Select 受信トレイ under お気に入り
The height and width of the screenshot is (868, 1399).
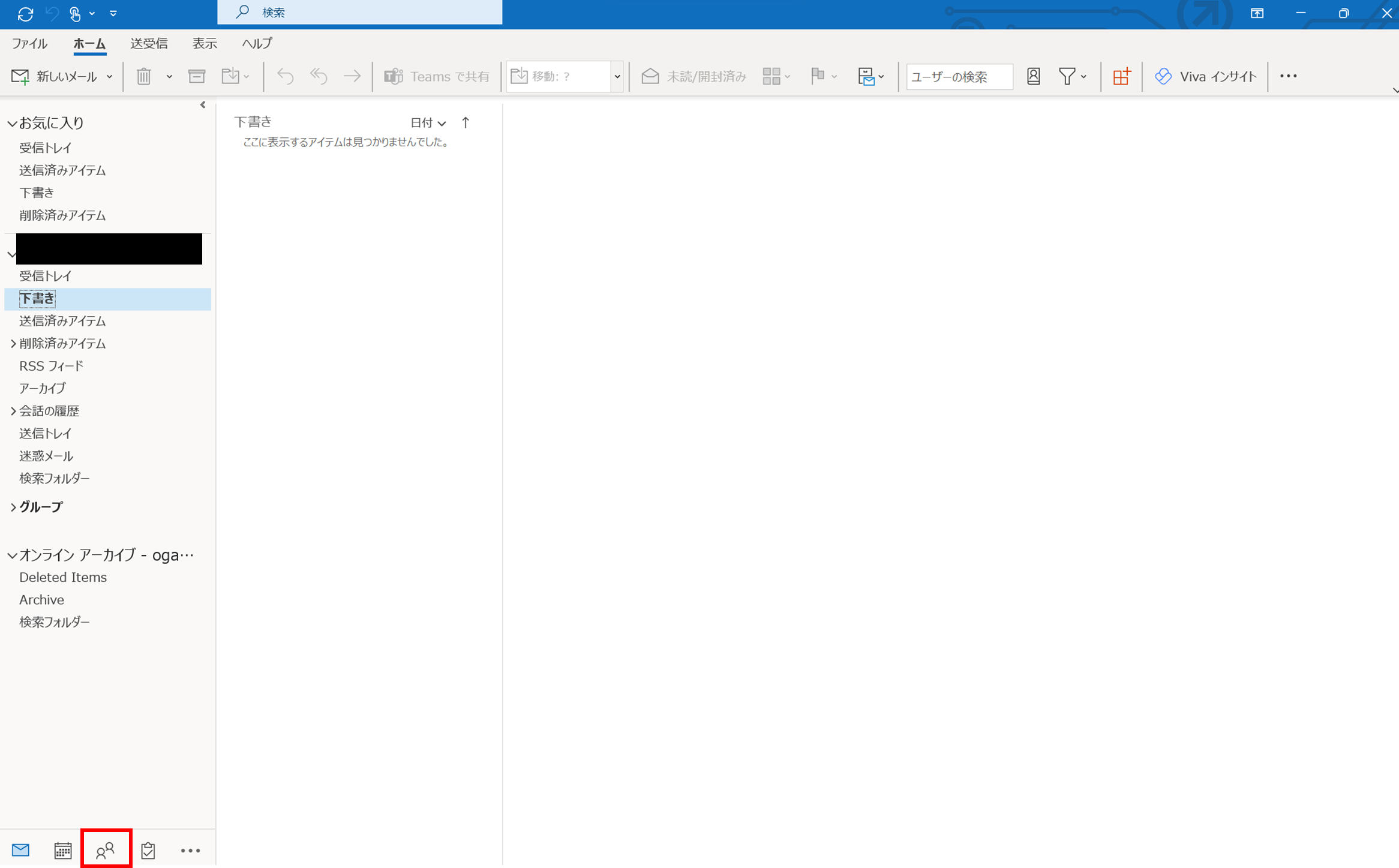[x=46, y=148]
